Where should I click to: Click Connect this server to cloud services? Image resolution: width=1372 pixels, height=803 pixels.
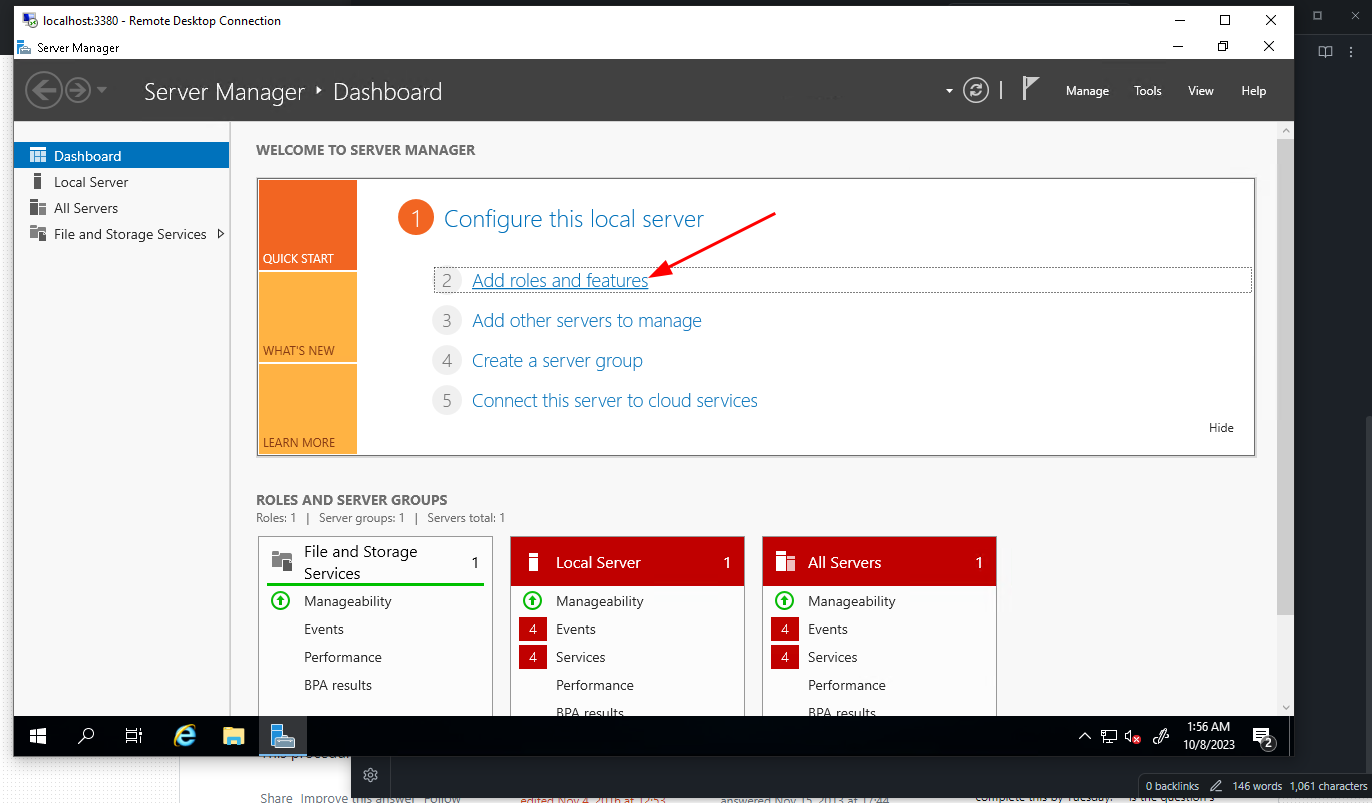614,401
